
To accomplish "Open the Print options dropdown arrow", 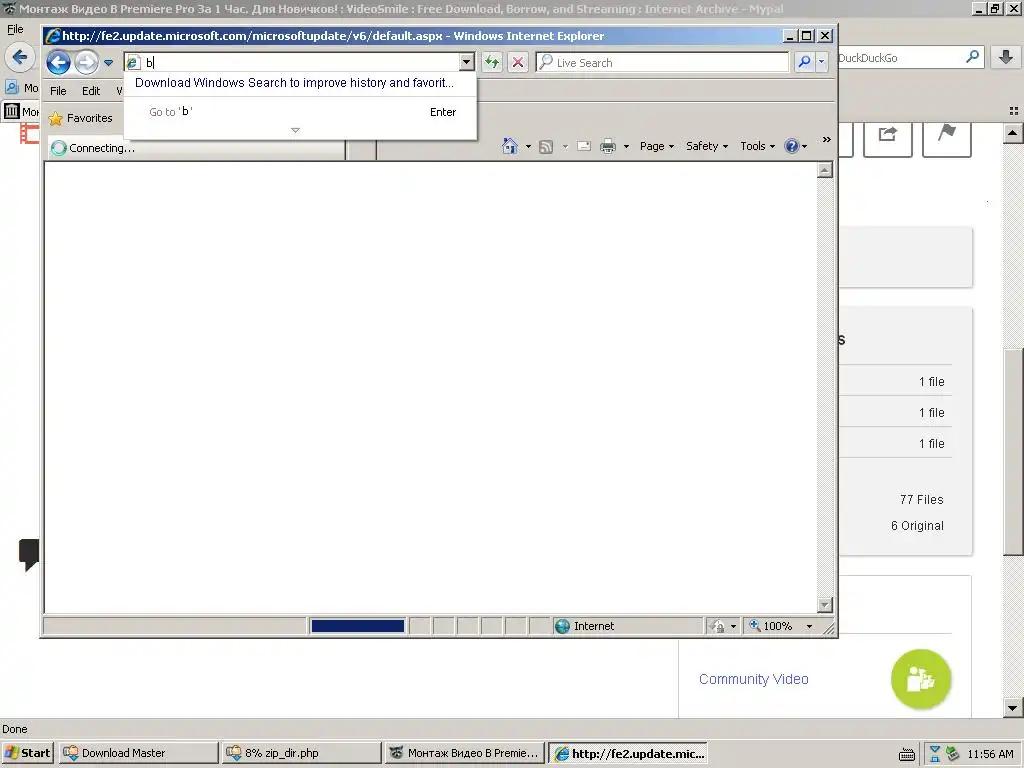I will click(626, 146).
